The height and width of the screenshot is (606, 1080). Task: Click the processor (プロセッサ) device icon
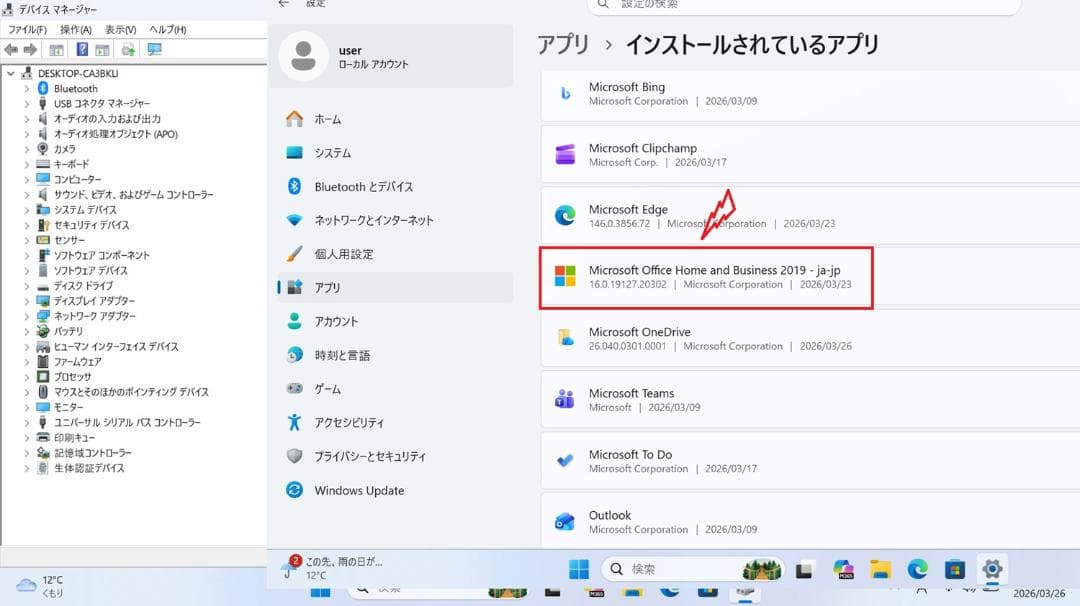(43, 377)
